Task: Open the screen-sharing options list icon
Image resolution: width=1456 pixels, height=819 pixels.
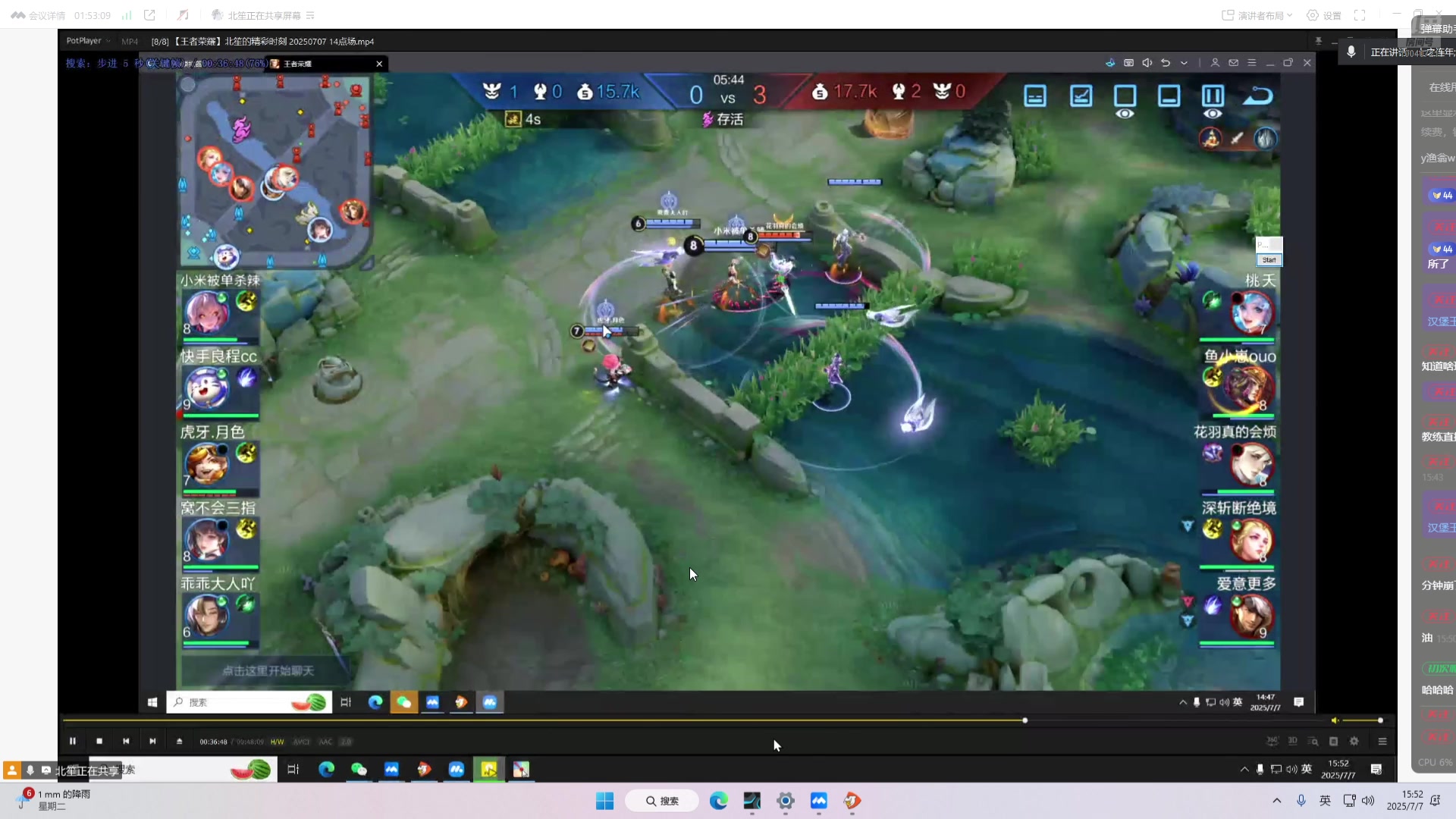Action: click(x=310, y=15)
